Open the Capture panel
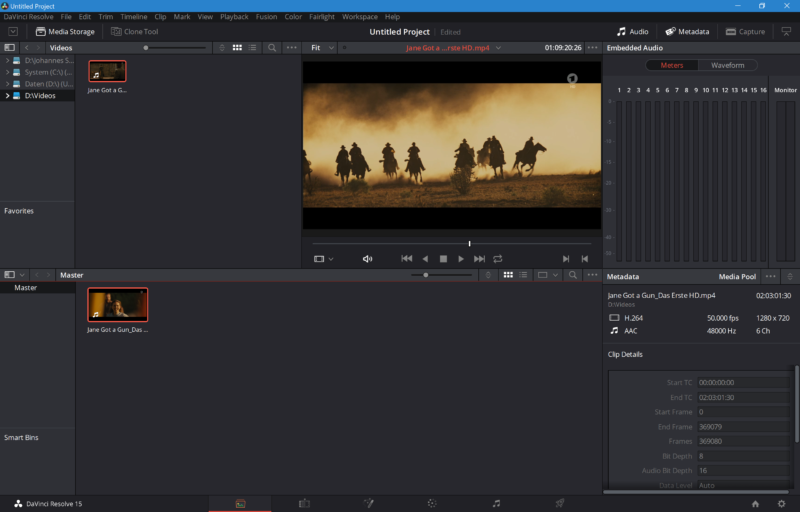This screenshot has height=512, width=800. pyautogui.click(x=745, y=32)
